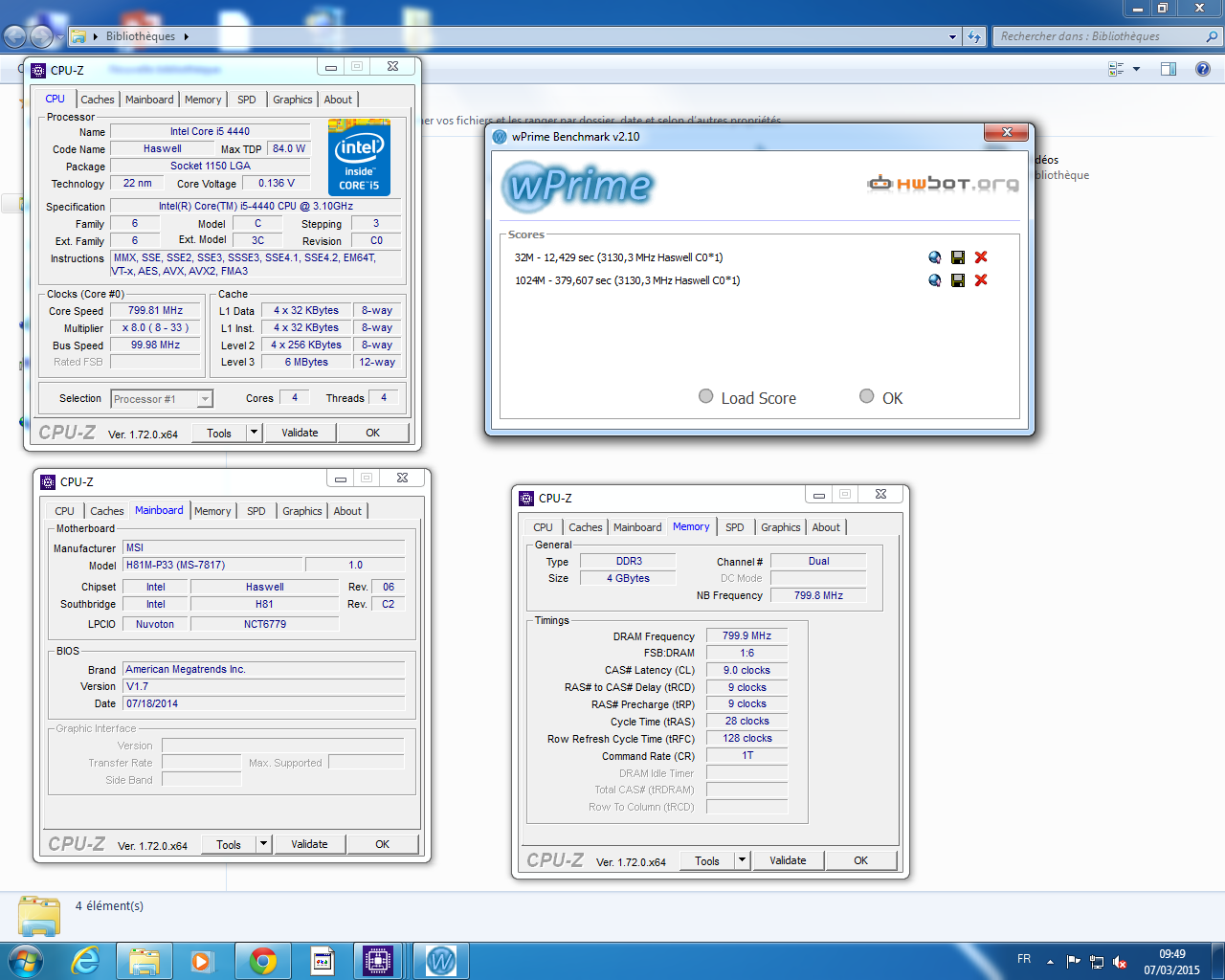Expand Tools dropdown arrow in CPU tab window

click(x=254, y=433)
